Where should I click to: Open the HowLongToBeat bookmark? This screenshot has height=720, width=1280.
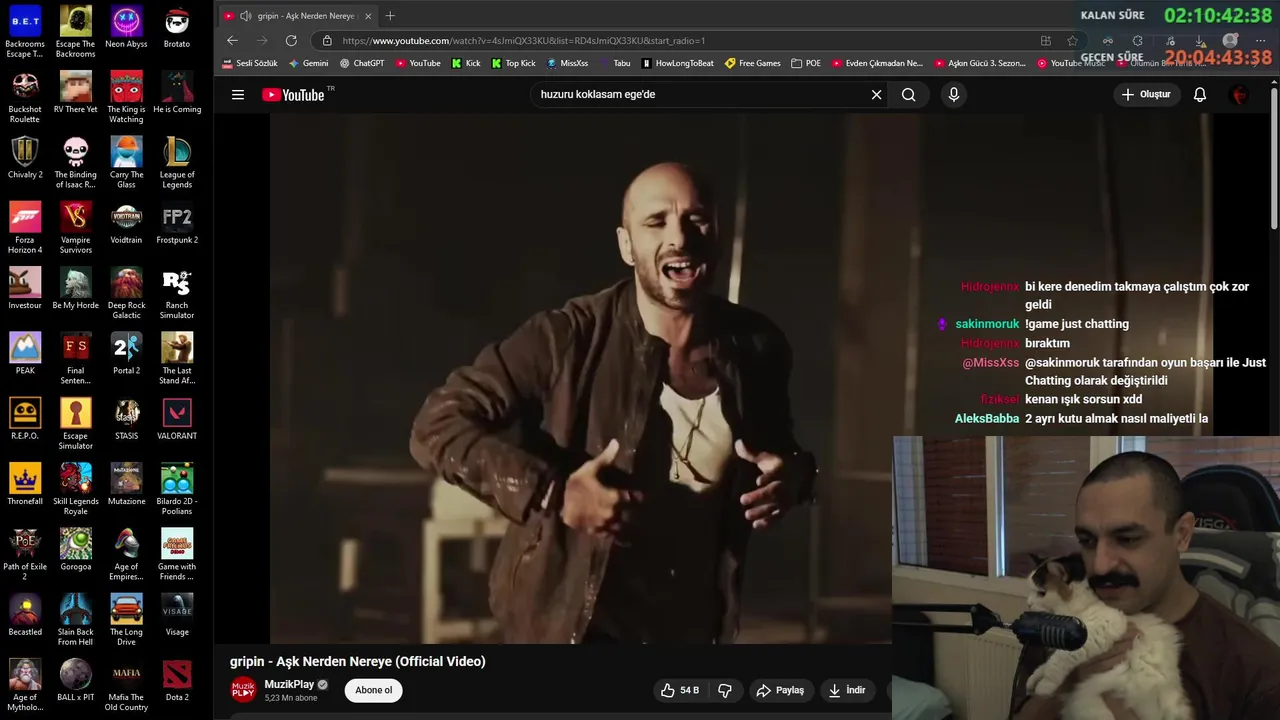point(677,63)
